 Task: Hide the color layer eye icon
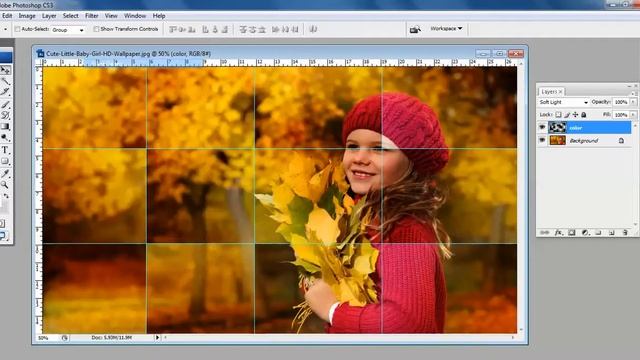coord(542,128)
